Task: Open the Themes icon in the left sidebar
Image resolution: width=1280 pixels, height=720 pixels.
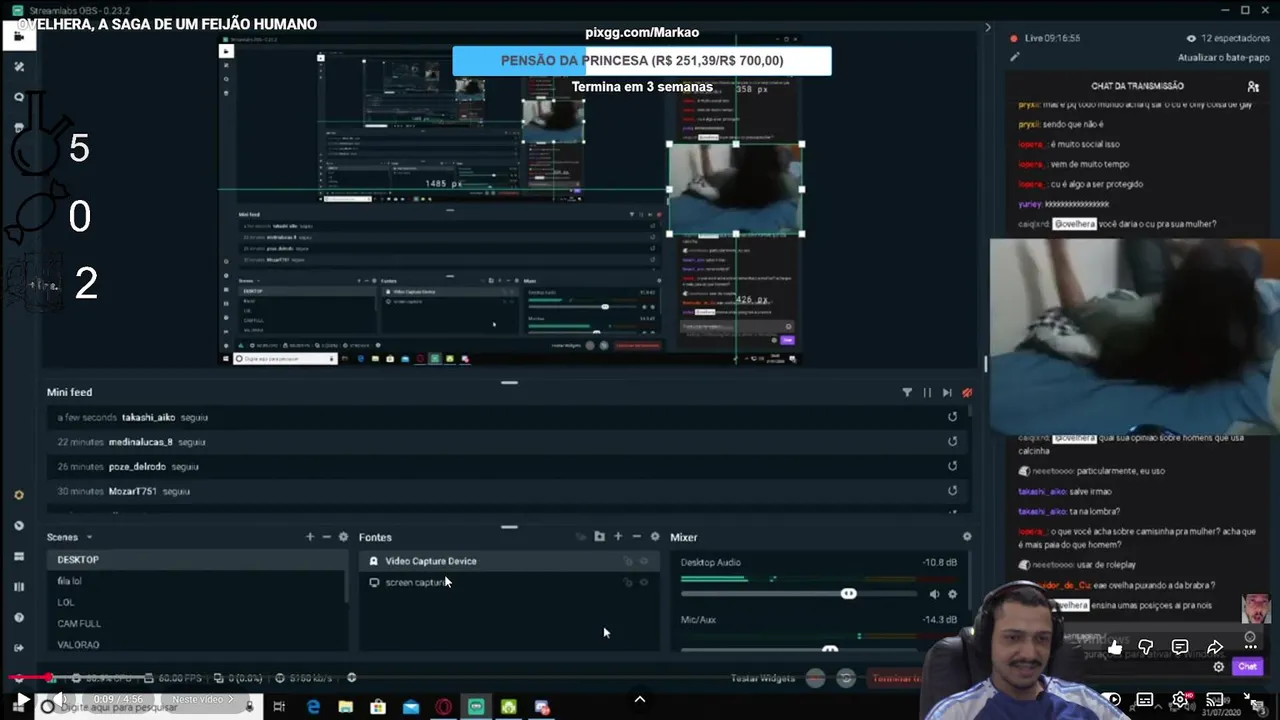Action: coord(19,66)
